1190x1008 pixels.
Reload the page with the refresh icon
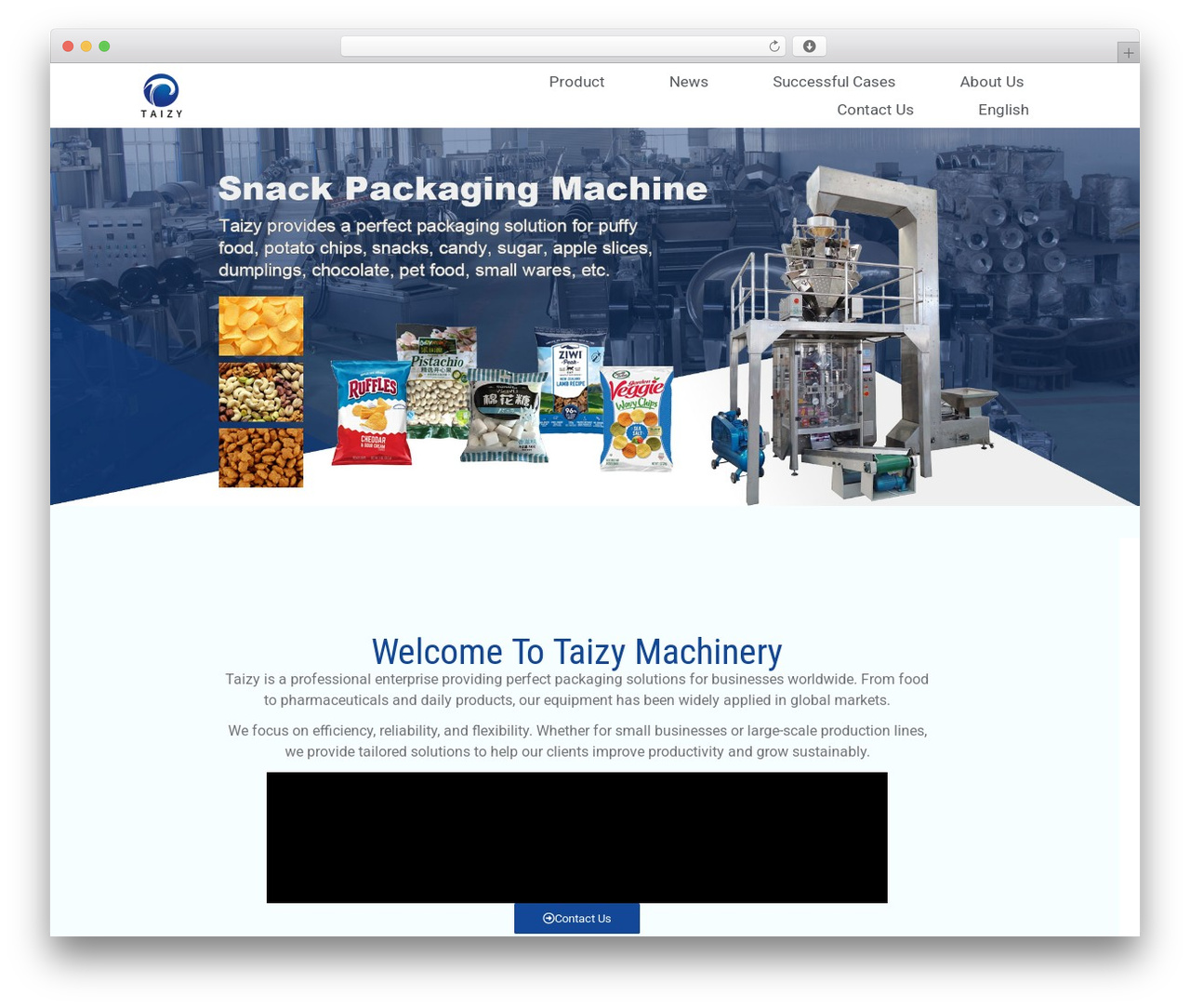tap(774, 46)
